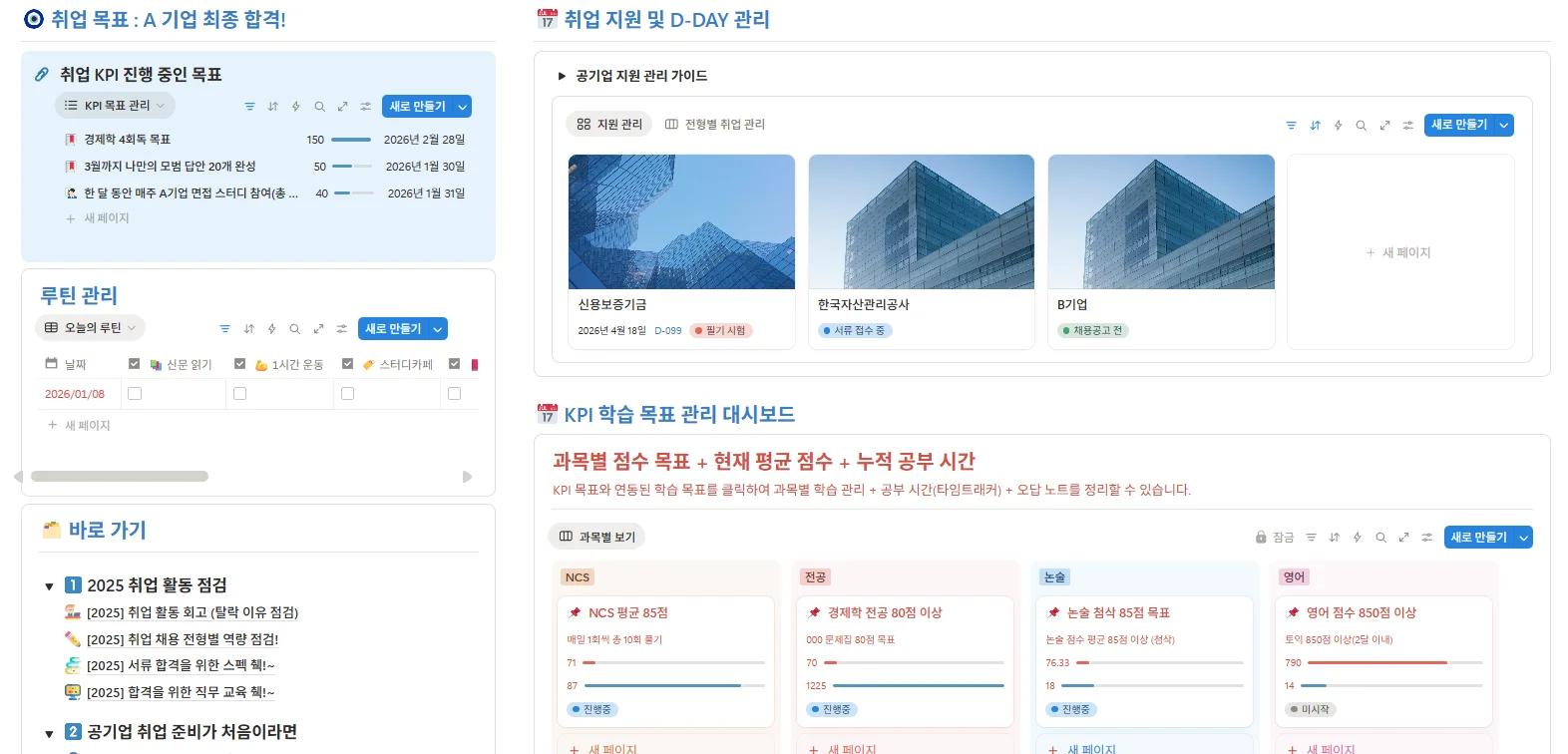Open [2025] 서류 합격을 위한 스펙 첵 link
The height and width of the screenshot is (754, 1568).
(x=181, y=665)
